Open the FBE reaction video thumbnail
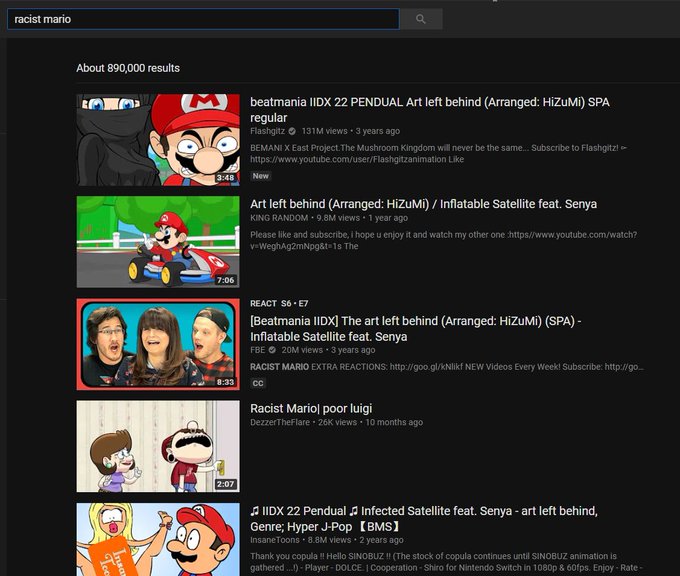This screenshot has height=576, width=680. point(158,344)
